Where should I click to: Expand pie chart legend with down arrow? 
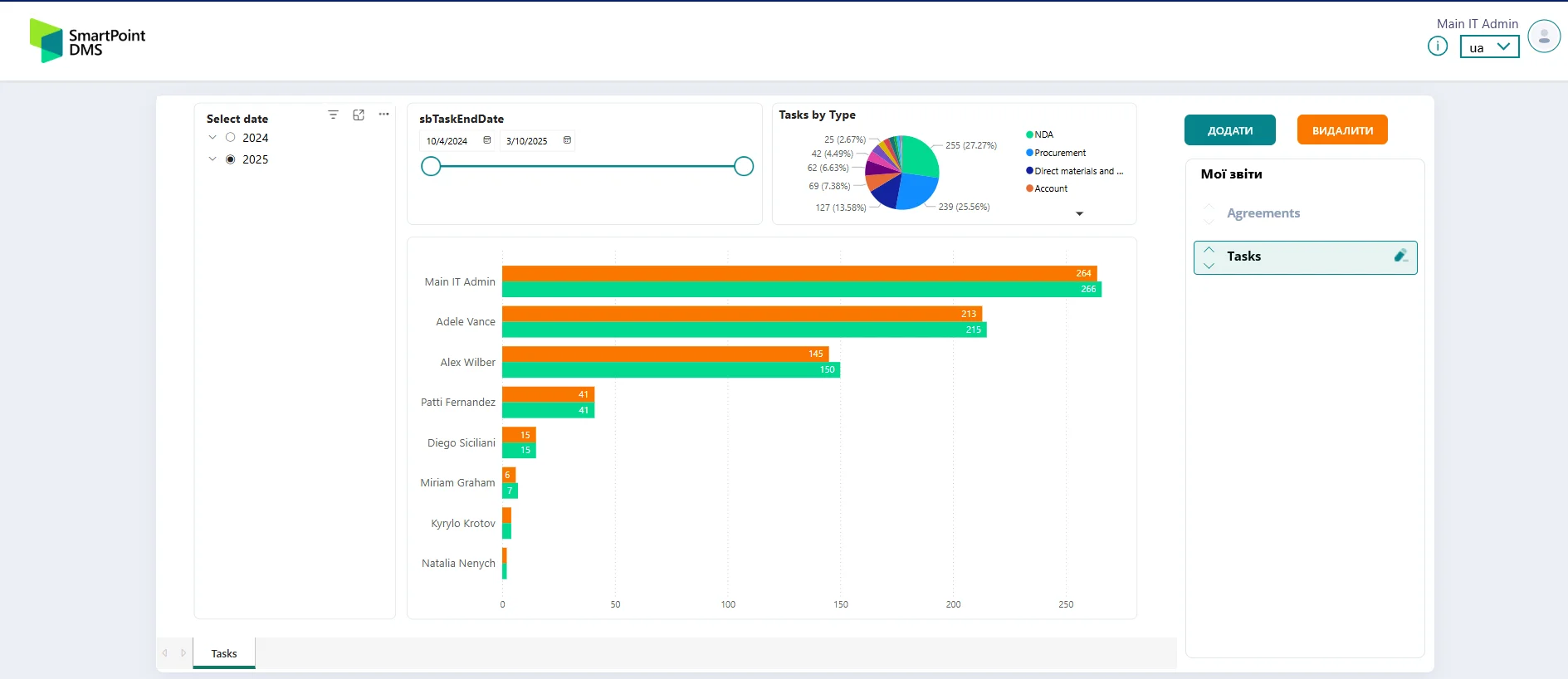click(x=1079, y=214)
